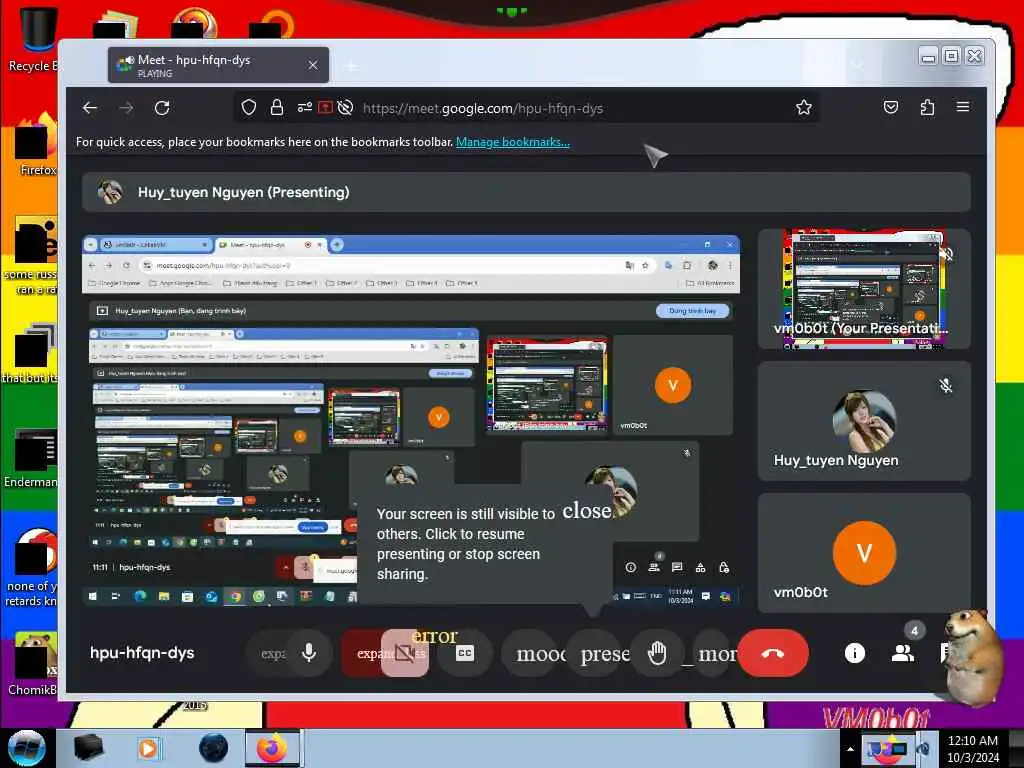
Task: Open the Pocket save icon
Action: tap(891, 108)
